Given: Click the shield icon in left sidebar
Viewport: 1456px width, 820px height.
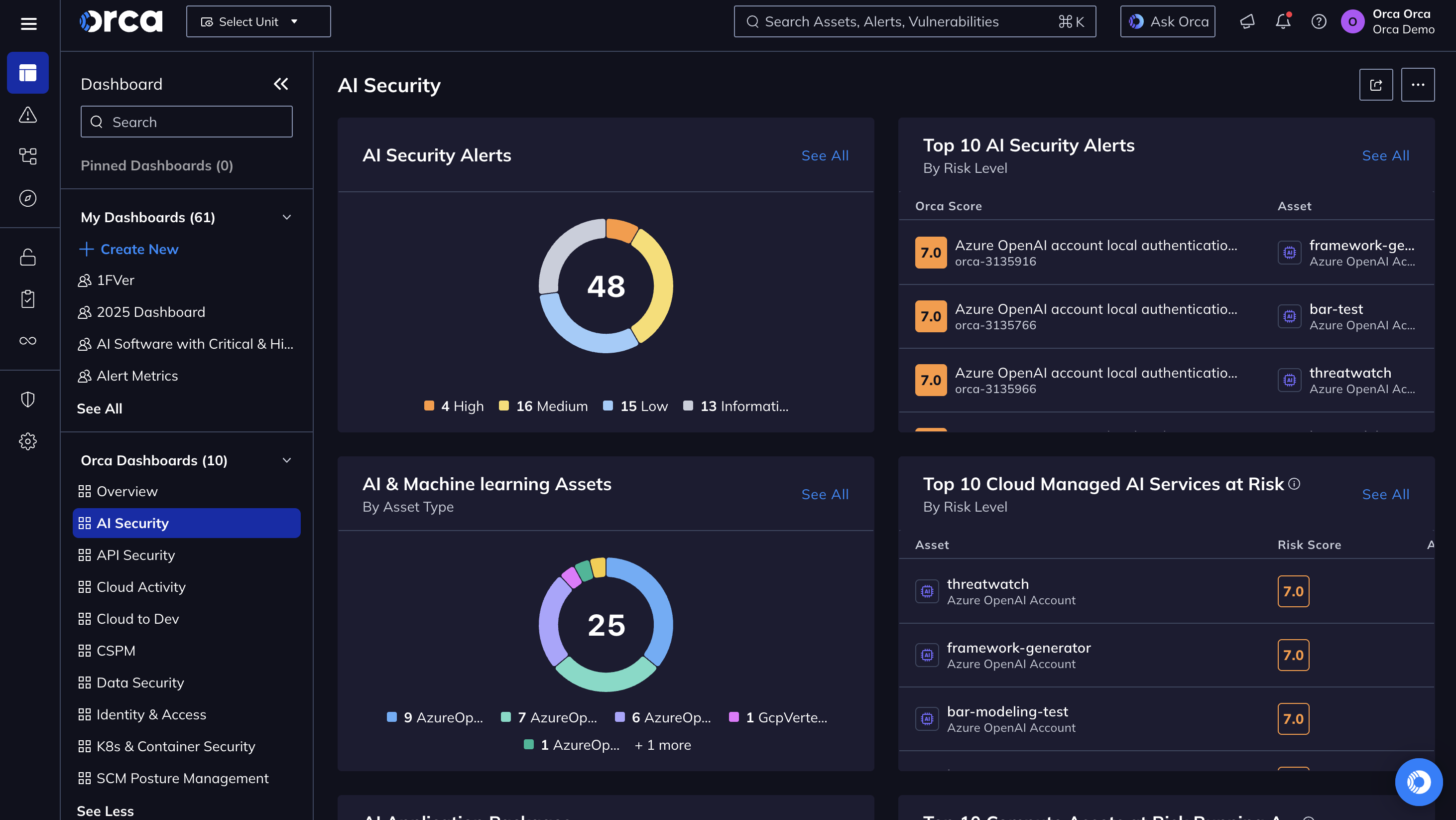Looking at the screenshot, I should 28,399.
